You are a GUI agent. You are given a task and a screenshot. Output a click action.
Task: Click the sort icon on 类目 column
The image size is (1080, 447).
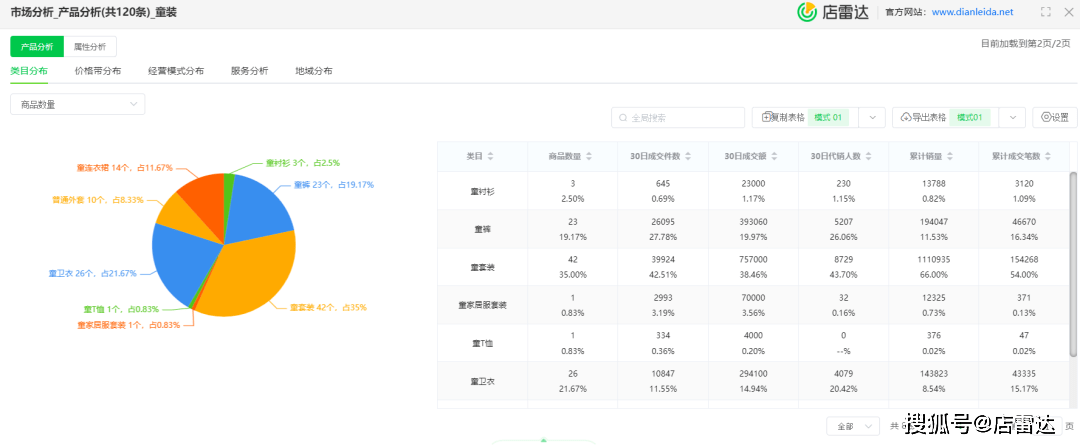tap(490, 156)
